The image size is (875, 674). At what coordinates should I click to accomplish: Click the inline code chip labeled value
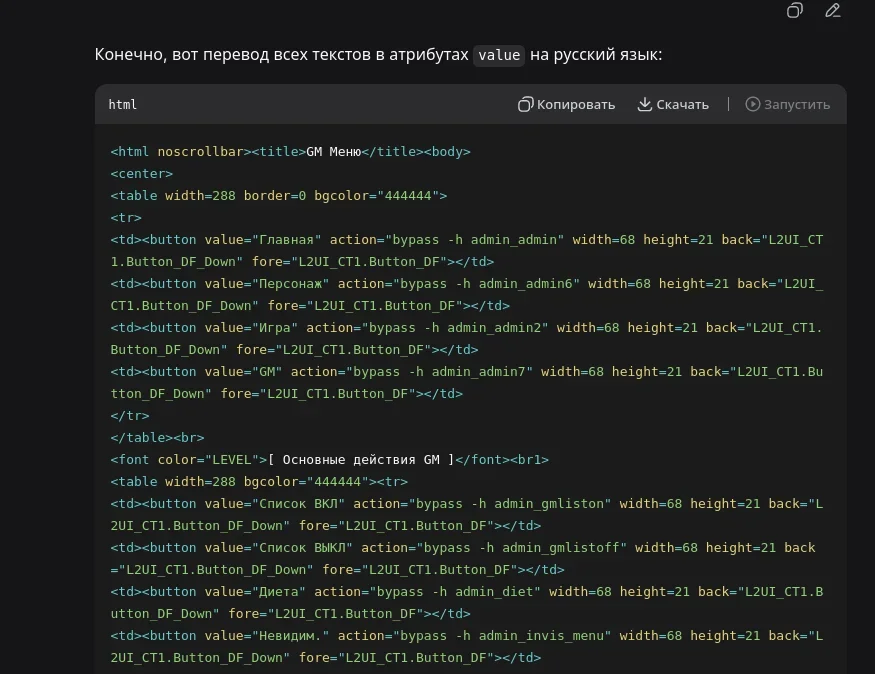tap(498, 55)
